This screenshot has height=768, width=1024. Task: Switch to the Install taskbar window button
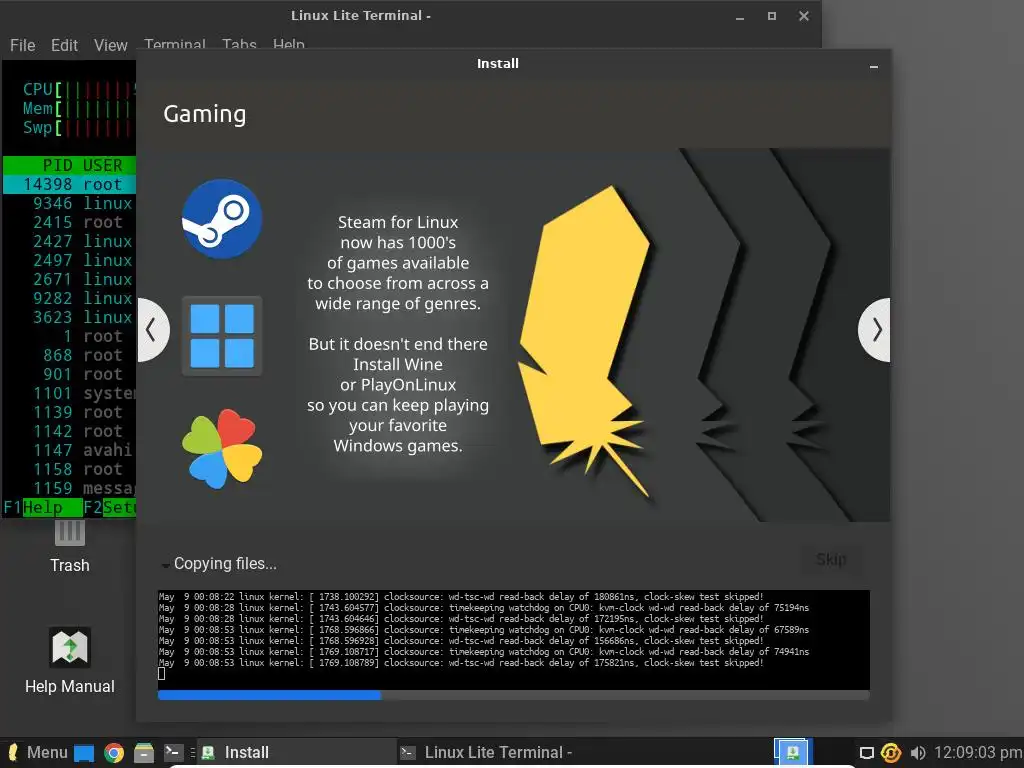[x=296, y=752]
